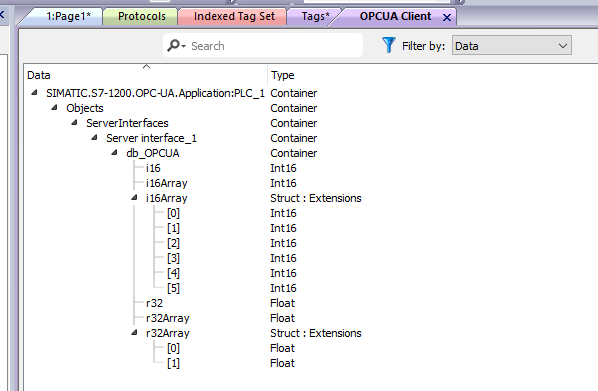Click the Float type of r32
Screen dimensions: 598x391
(x=282, y=303)
